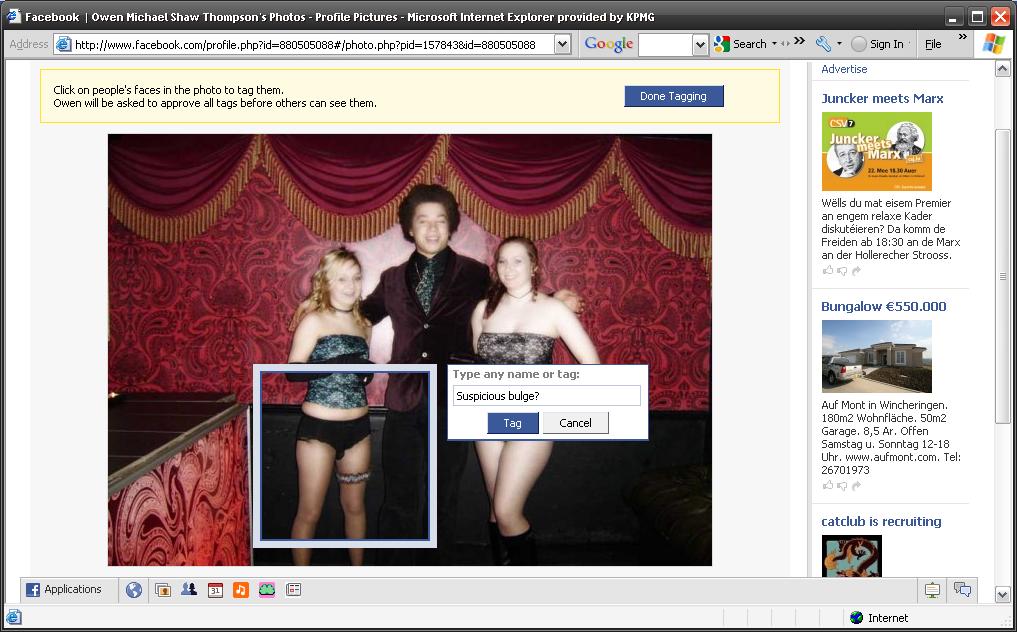Viewport: 1017px width, 632px height.
Task: Open the Facebook chat speech bubble icon
Action: [962, 590]
